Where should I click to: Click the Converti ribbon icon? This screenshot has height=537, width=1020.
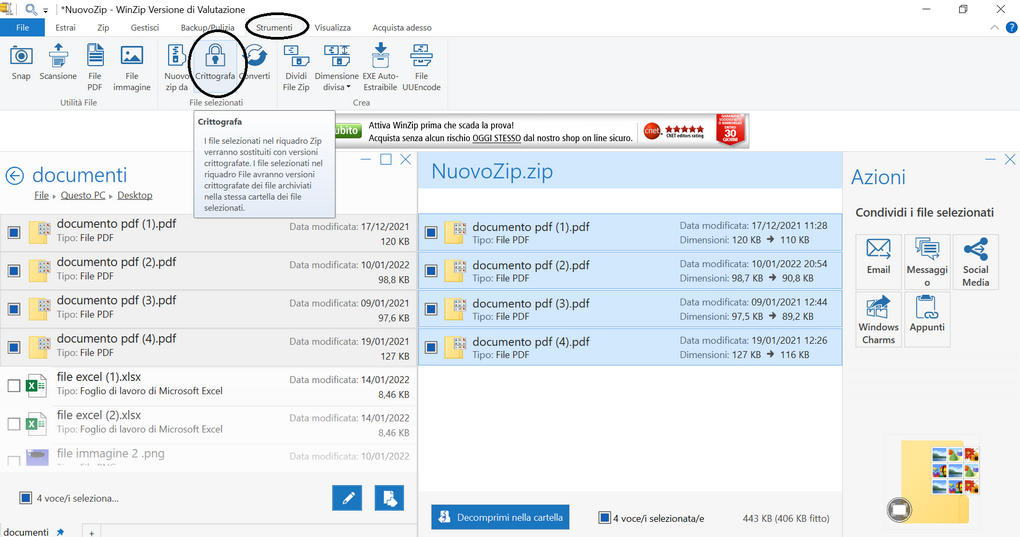point(255,62)
